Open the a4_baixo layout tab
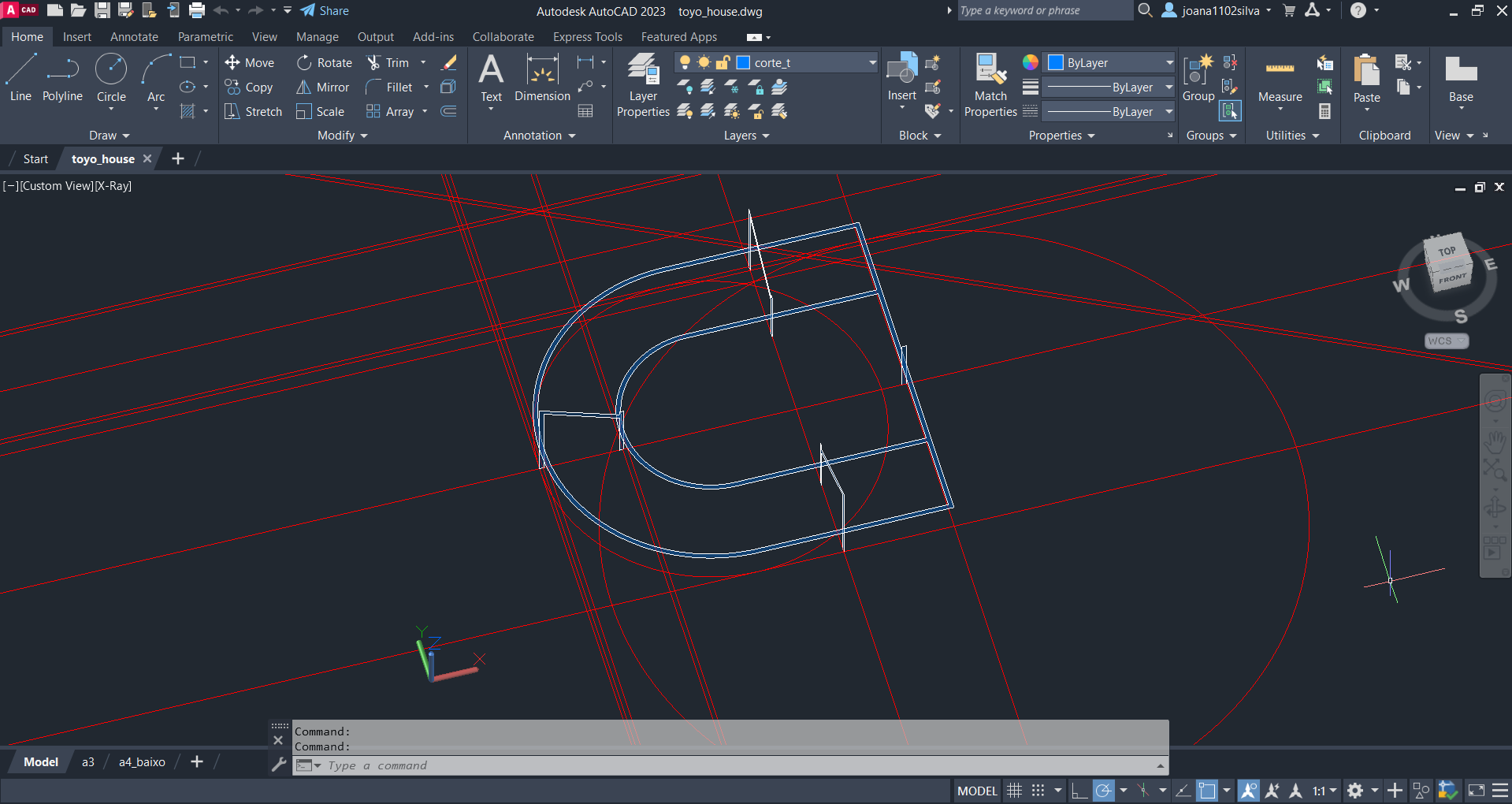Image resolution: width=1512 pixels, height=804 pixels. (142, 762)
